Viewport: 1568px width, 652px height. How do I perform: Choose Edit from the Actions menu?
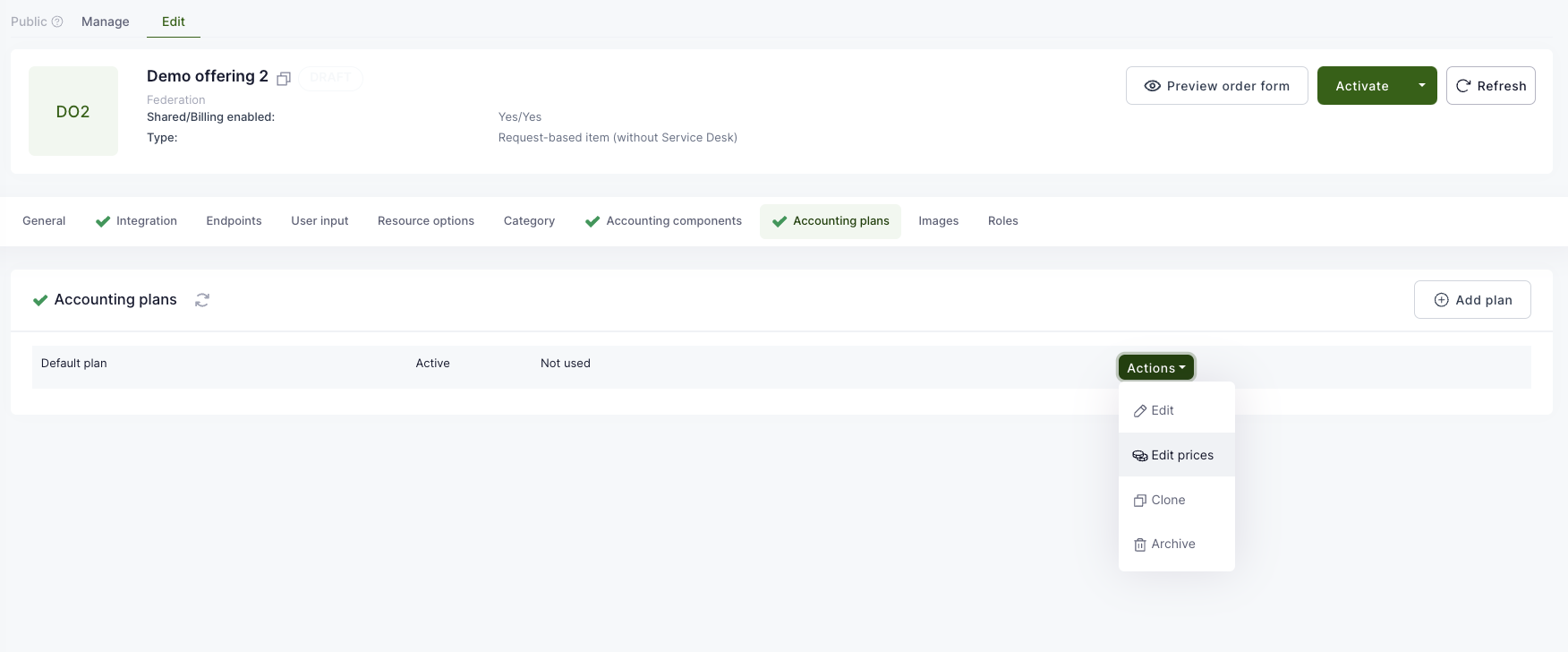pos(1162,410)
